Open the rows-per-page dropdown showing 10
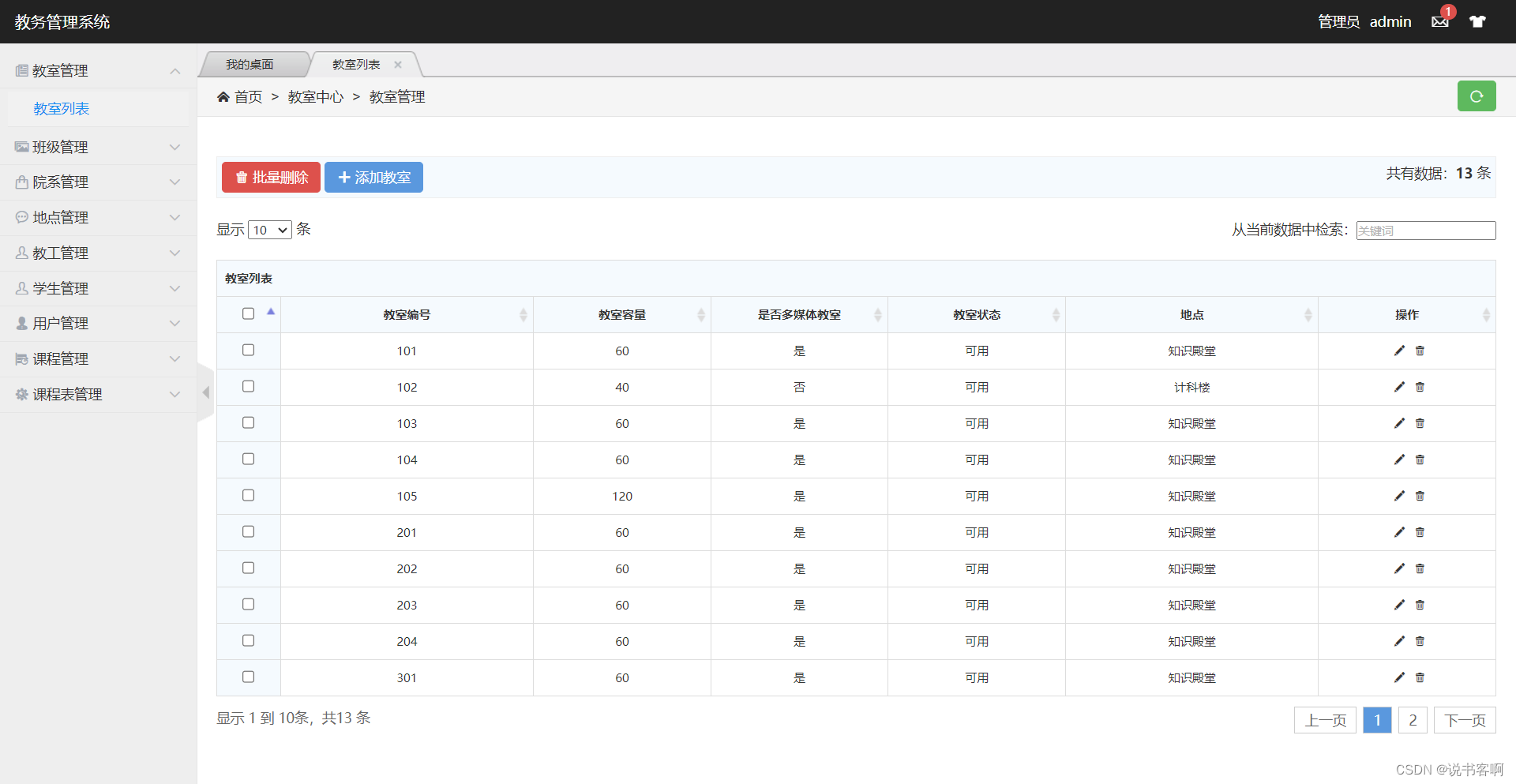 click(x=270, y=230)
